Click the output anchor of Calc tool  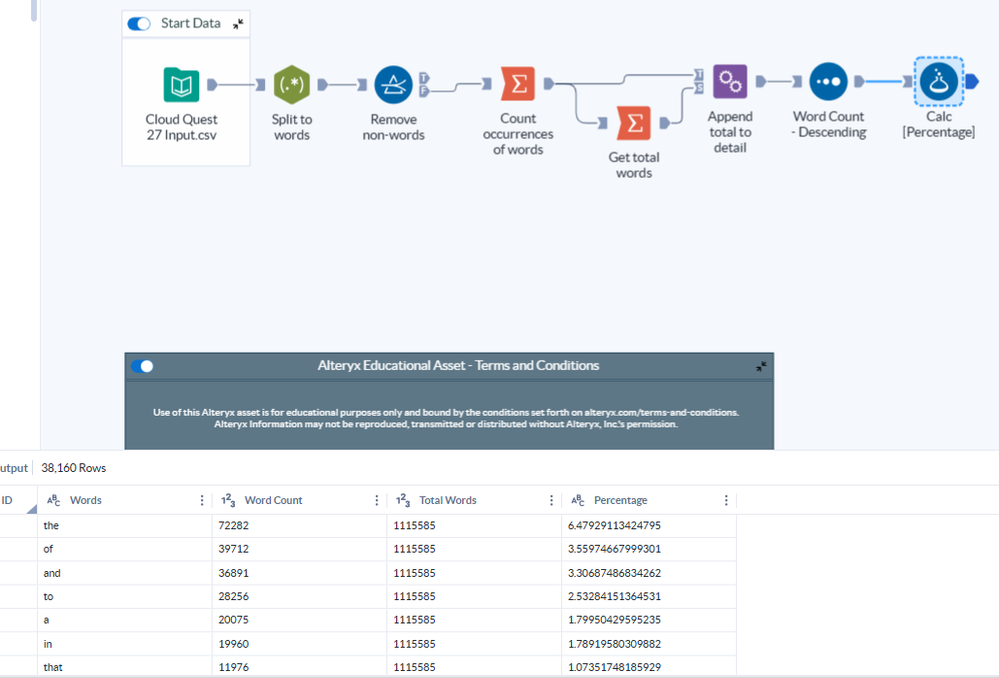[x=972, y=83]
